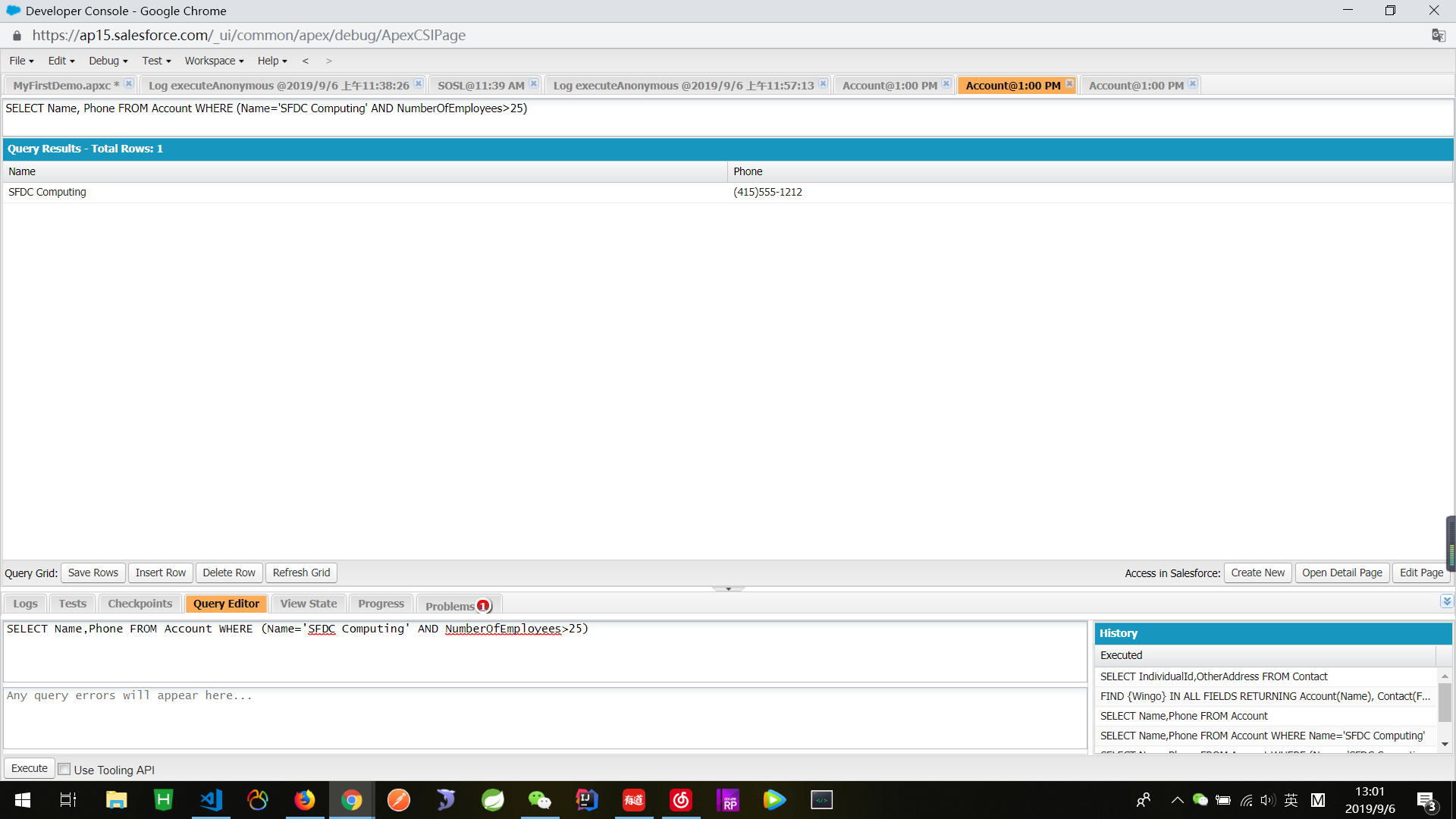Open the SOSL@11:39 AM workspace tab

[x=480, y=85]
